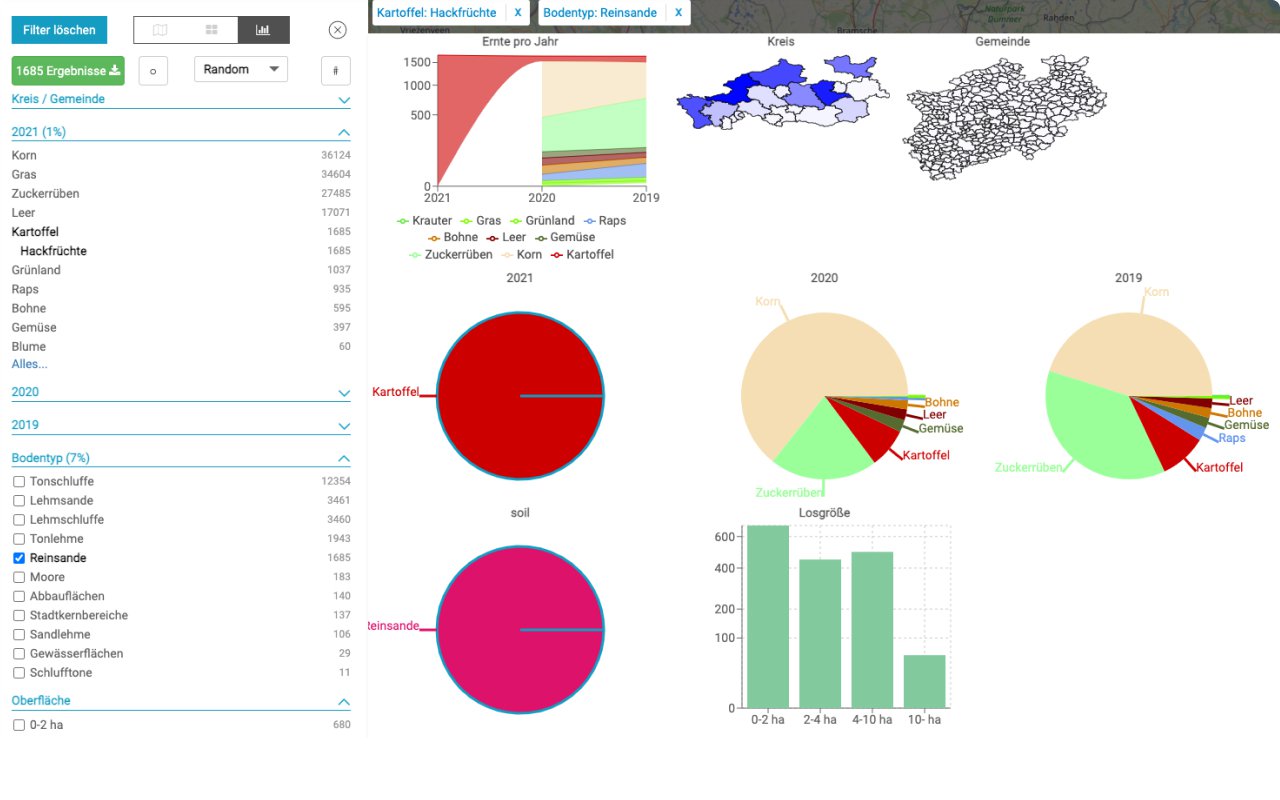Toggle Bohne in the chart legend
The width and height of the screenshot is (1280, 800).
[453, 238]
